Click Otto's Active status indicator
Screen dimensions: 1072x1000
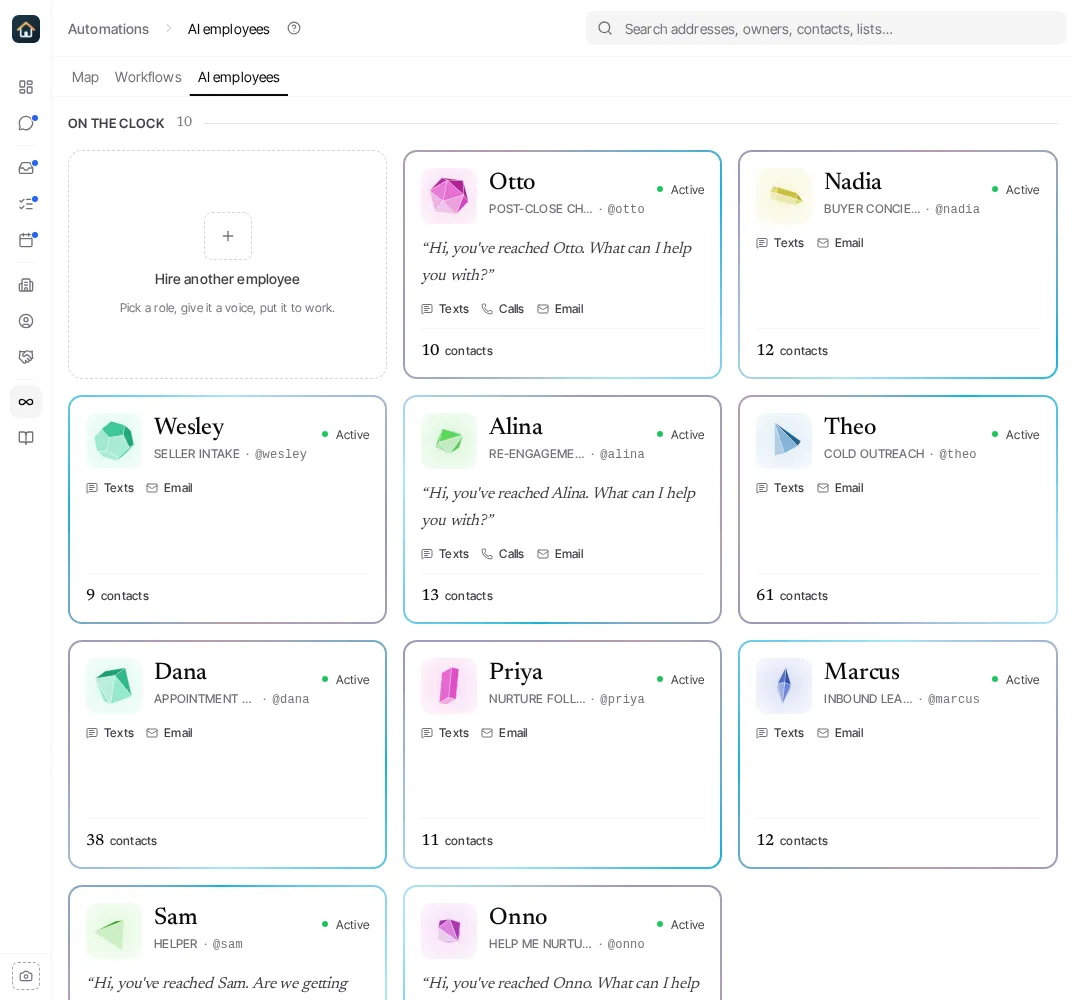click(680, 190)
